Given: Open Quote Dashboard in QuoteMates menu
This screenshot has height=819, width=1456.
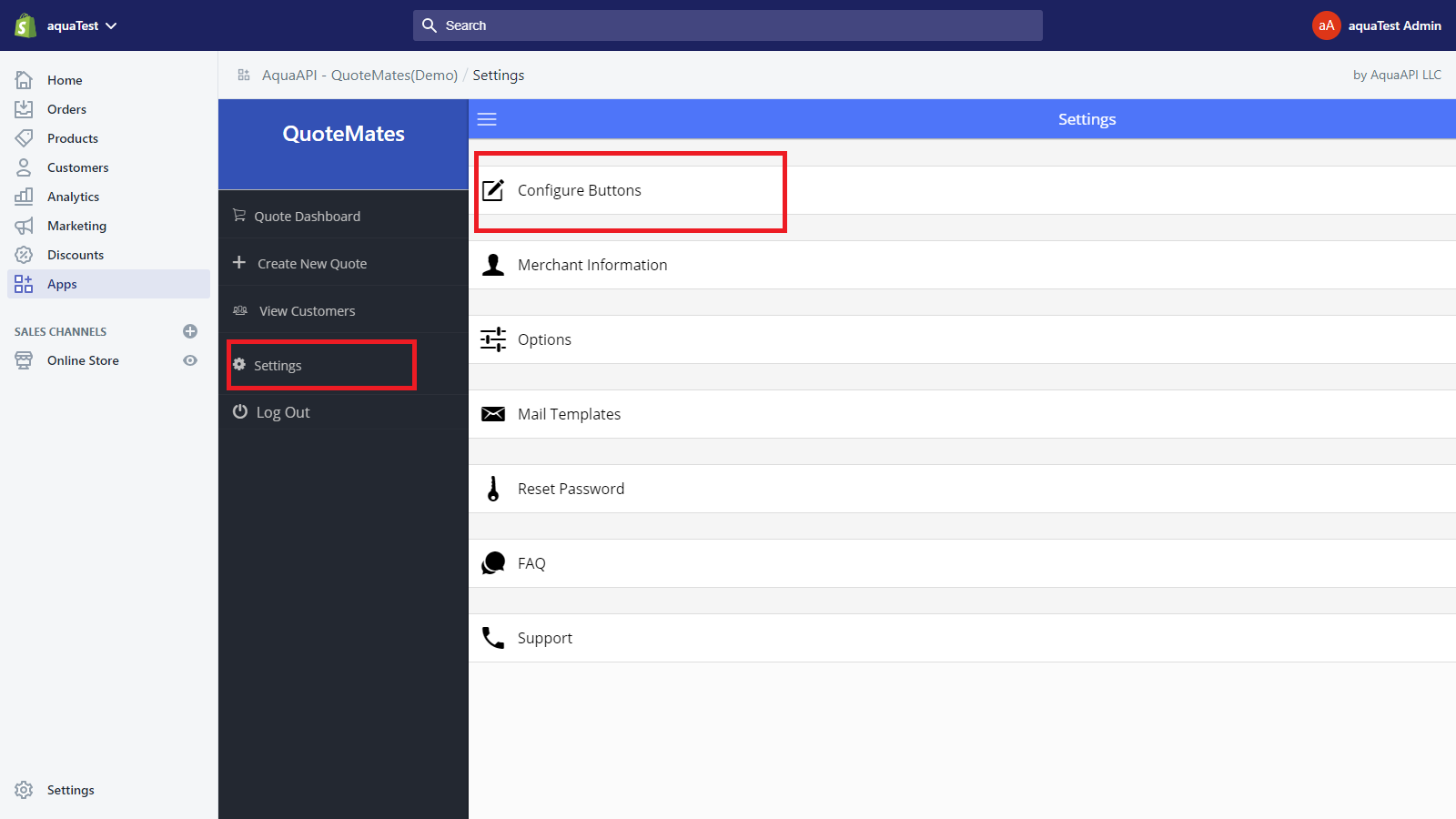Looking at the screenshot, I should [x=343, y=216].
